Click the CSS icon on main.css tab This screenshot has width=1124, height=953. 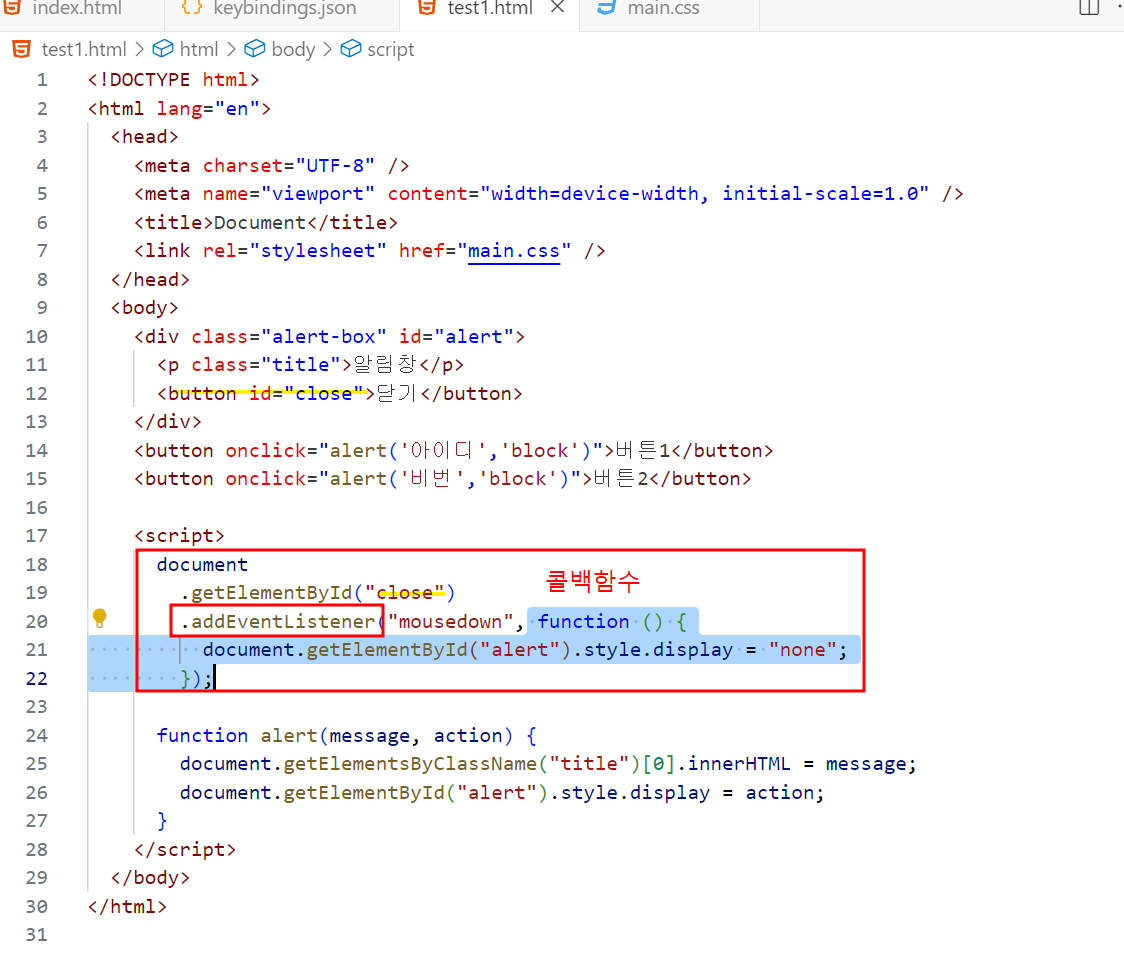pos(606,7)
